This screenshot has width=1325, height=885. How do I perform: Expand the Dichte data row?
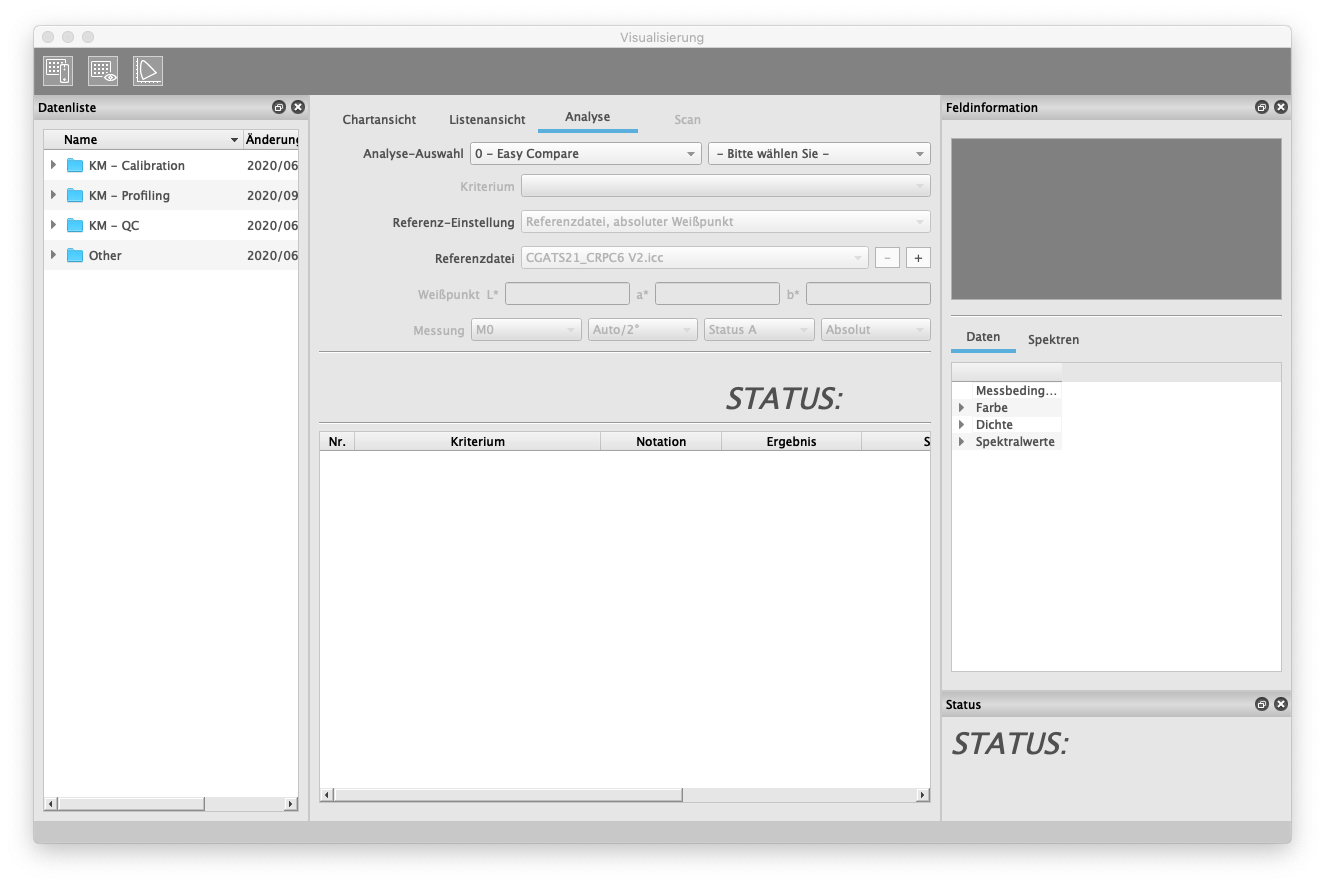[962, 425]
